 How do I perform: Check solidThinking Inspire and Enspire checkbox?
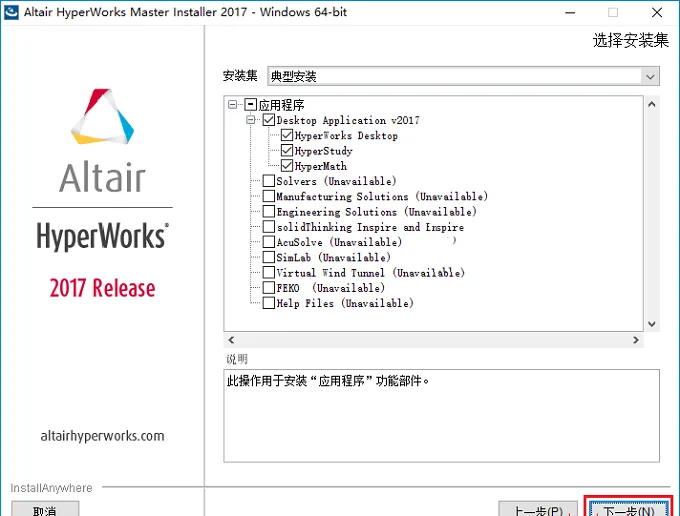click(x=269, y=227)
